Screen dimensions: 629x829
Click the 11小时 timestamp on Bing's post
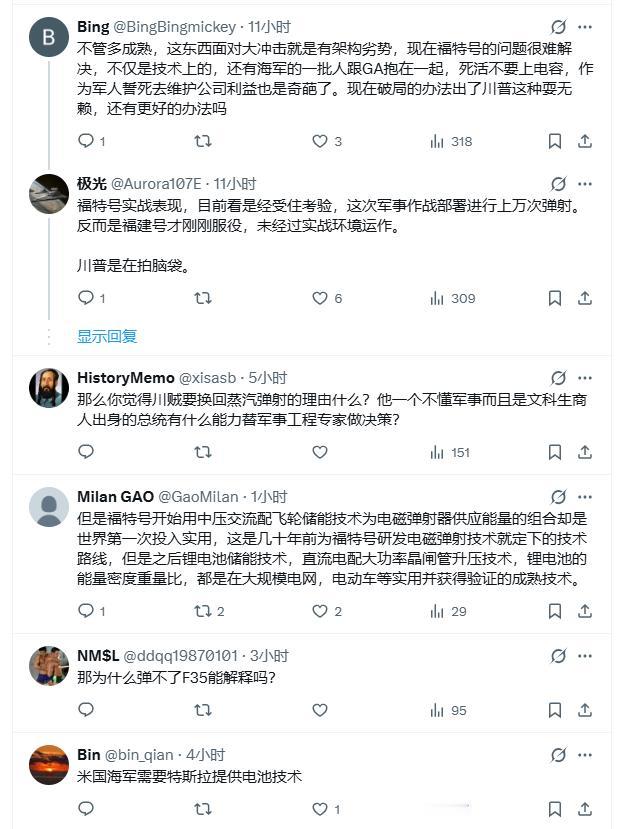coord(270,27)
